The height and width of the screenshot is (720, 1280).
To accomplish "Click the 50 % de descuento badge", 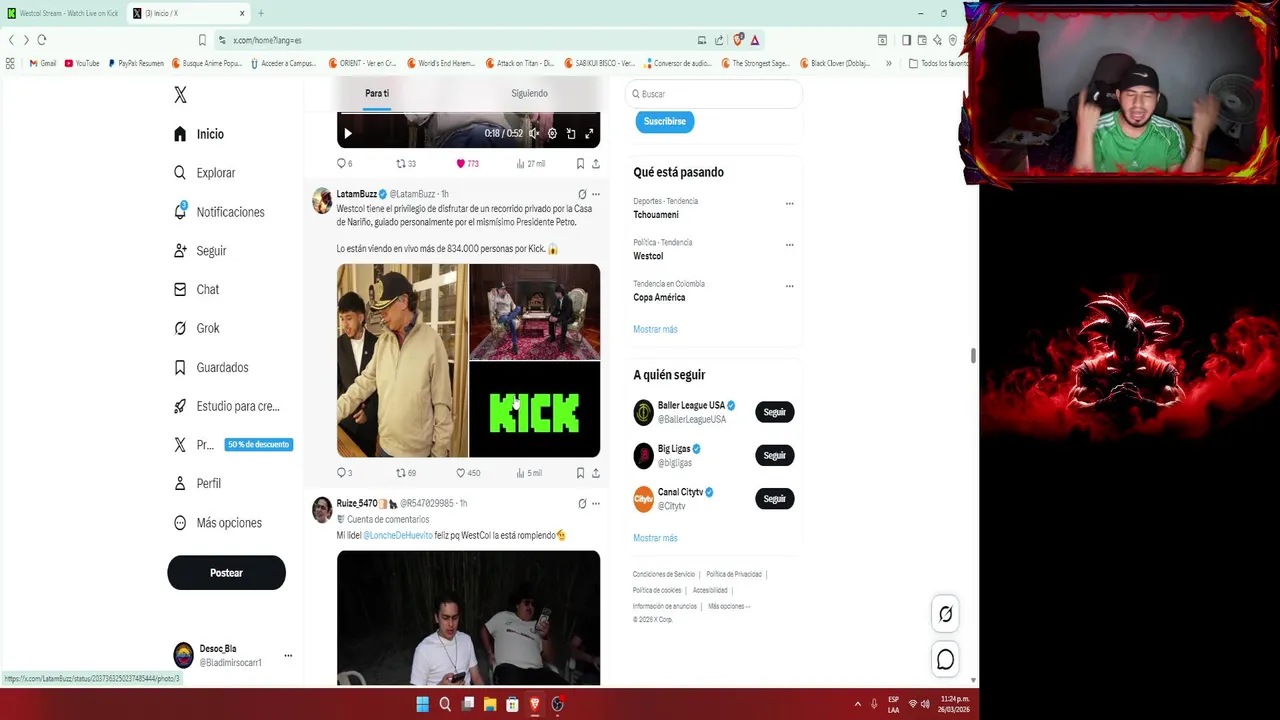I will click(259, 445).
